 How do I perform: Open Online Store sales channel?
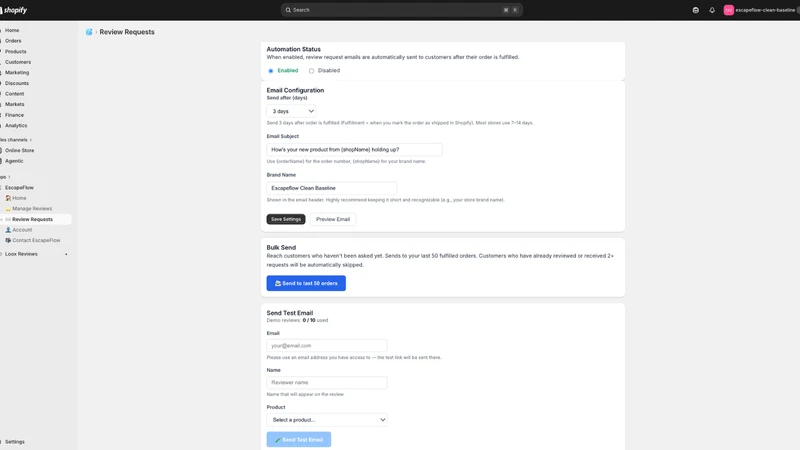19,151
